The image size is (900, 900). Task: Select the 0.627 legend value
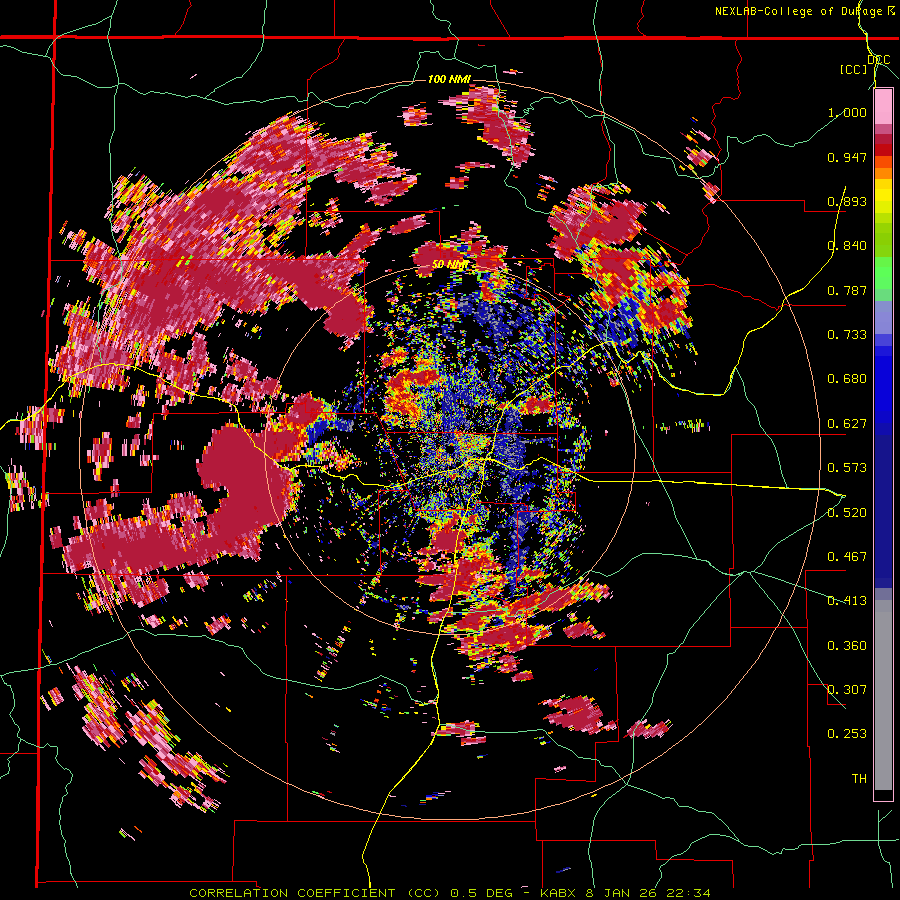click(x=847, y=424)
